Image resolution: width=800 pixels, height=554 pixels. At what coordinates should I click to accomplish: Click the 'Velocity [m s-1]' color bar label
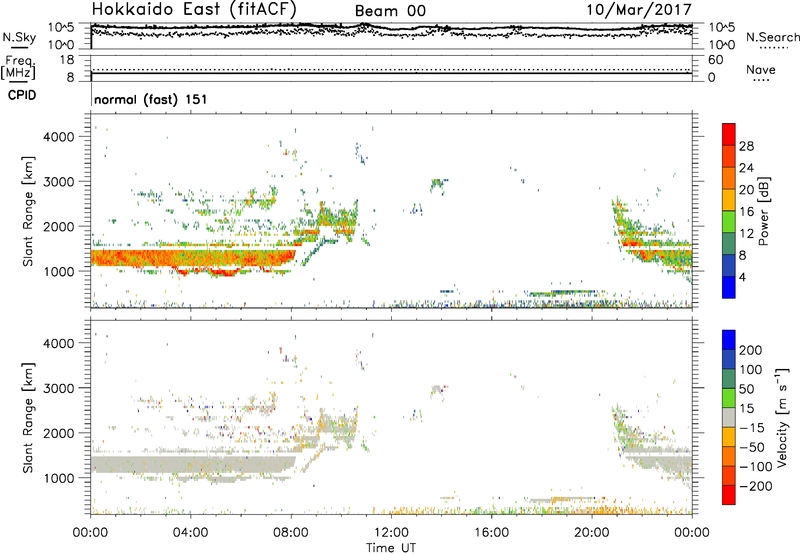click(781, 417)
